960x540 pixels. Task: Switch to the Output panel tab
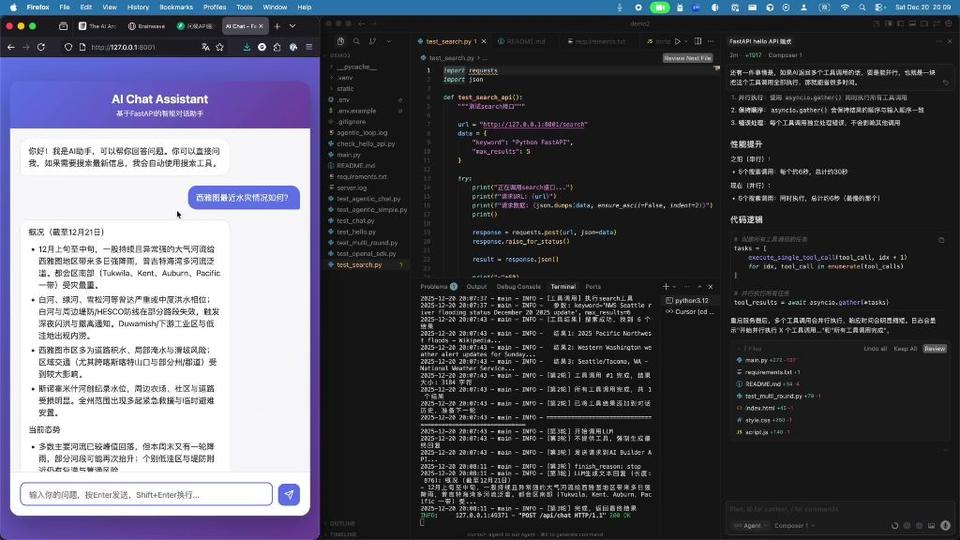[476, 287]
